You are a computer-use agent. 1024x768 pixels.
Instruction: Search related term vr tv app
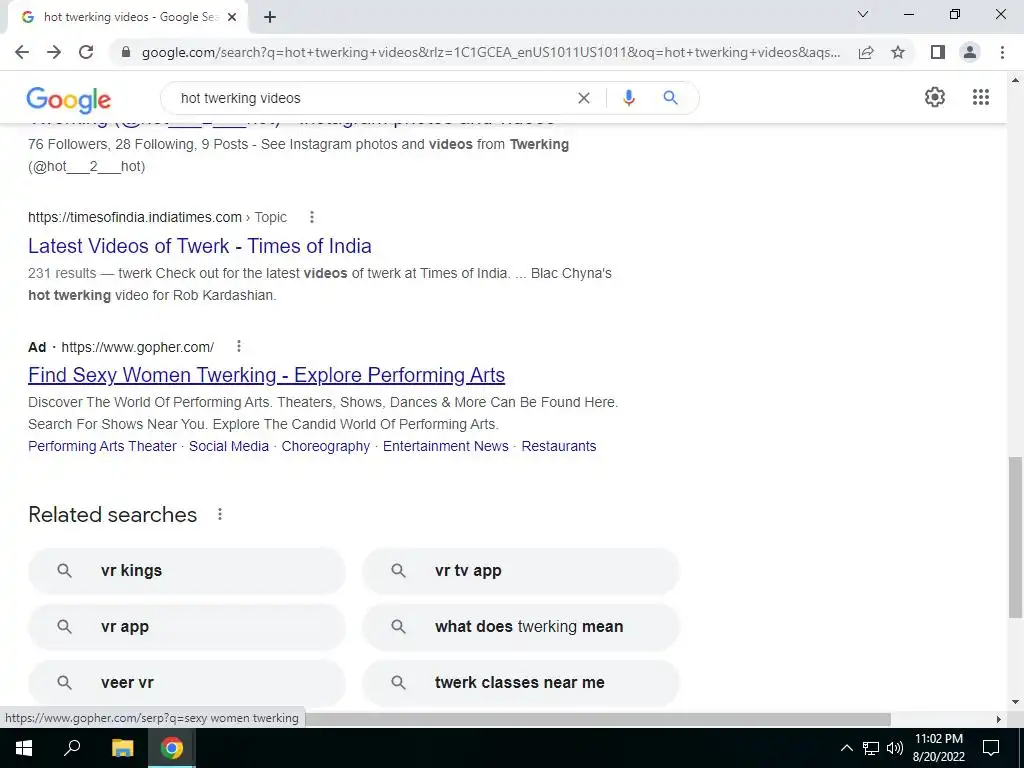point(520,571)
